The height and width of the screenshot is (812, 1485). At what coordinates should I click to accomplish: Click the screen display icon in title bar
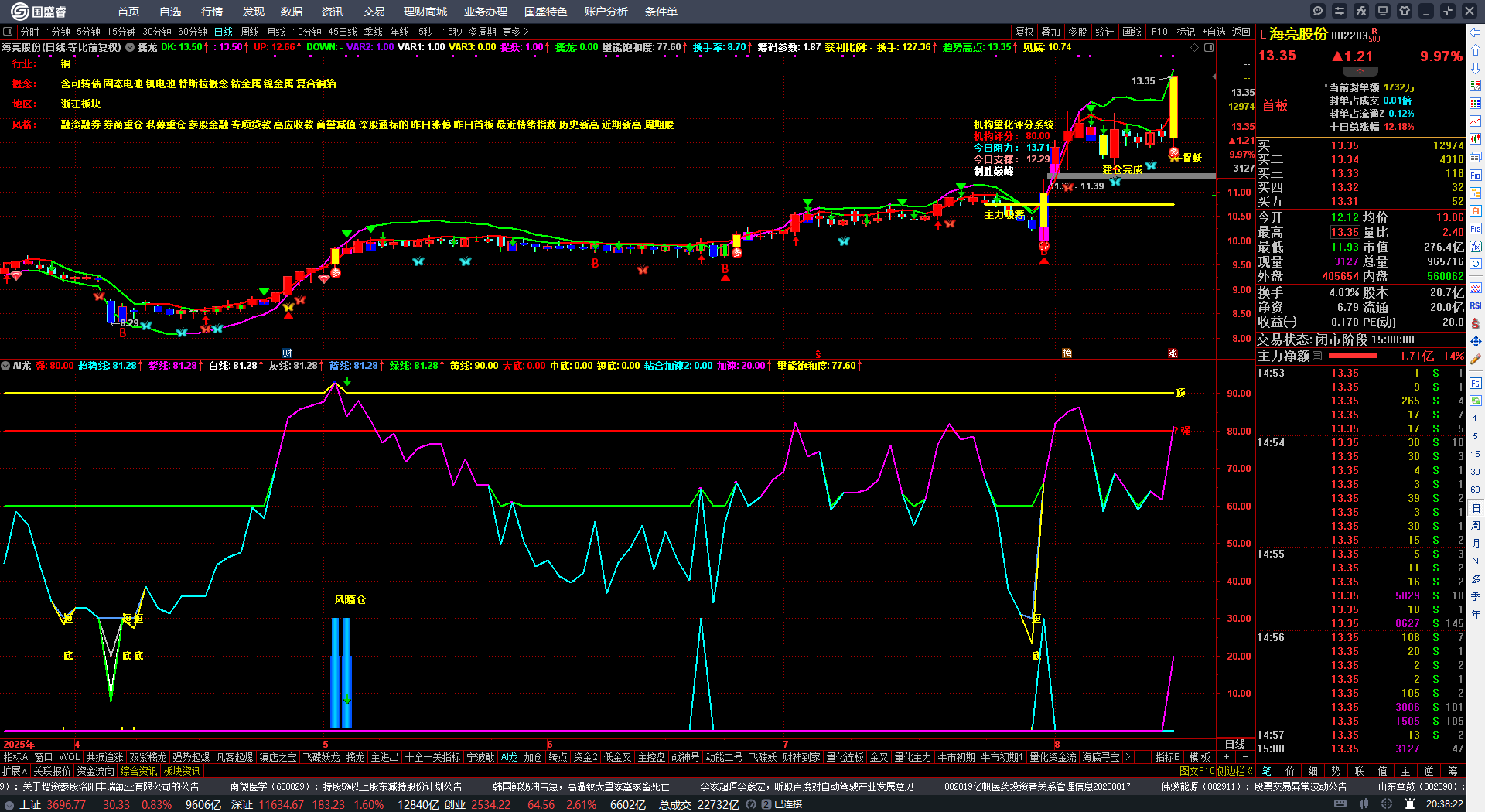(x=1383, y=11)
